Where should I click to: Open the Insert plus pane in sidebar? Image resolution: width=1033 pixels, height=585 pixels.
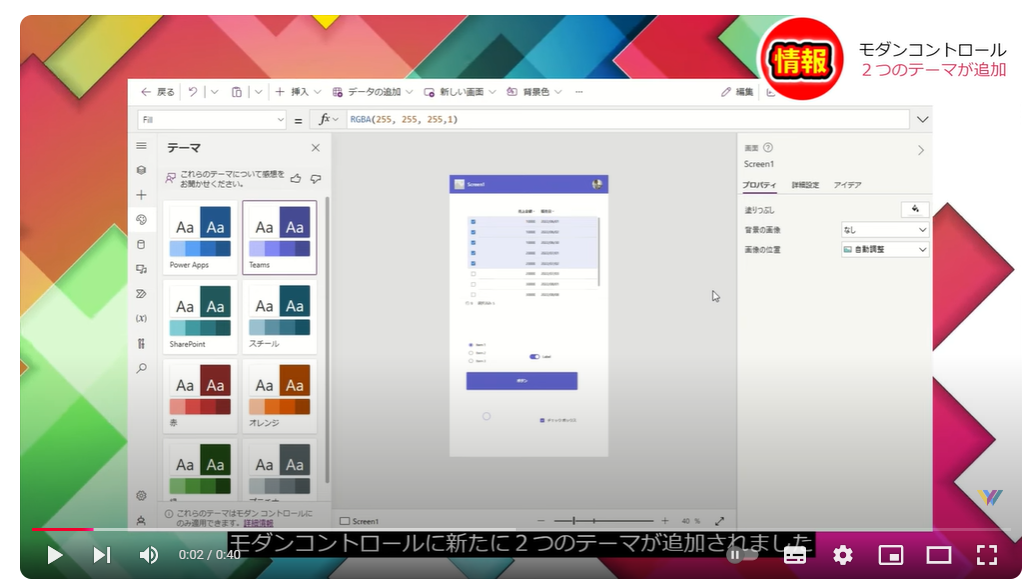point(142,195)
